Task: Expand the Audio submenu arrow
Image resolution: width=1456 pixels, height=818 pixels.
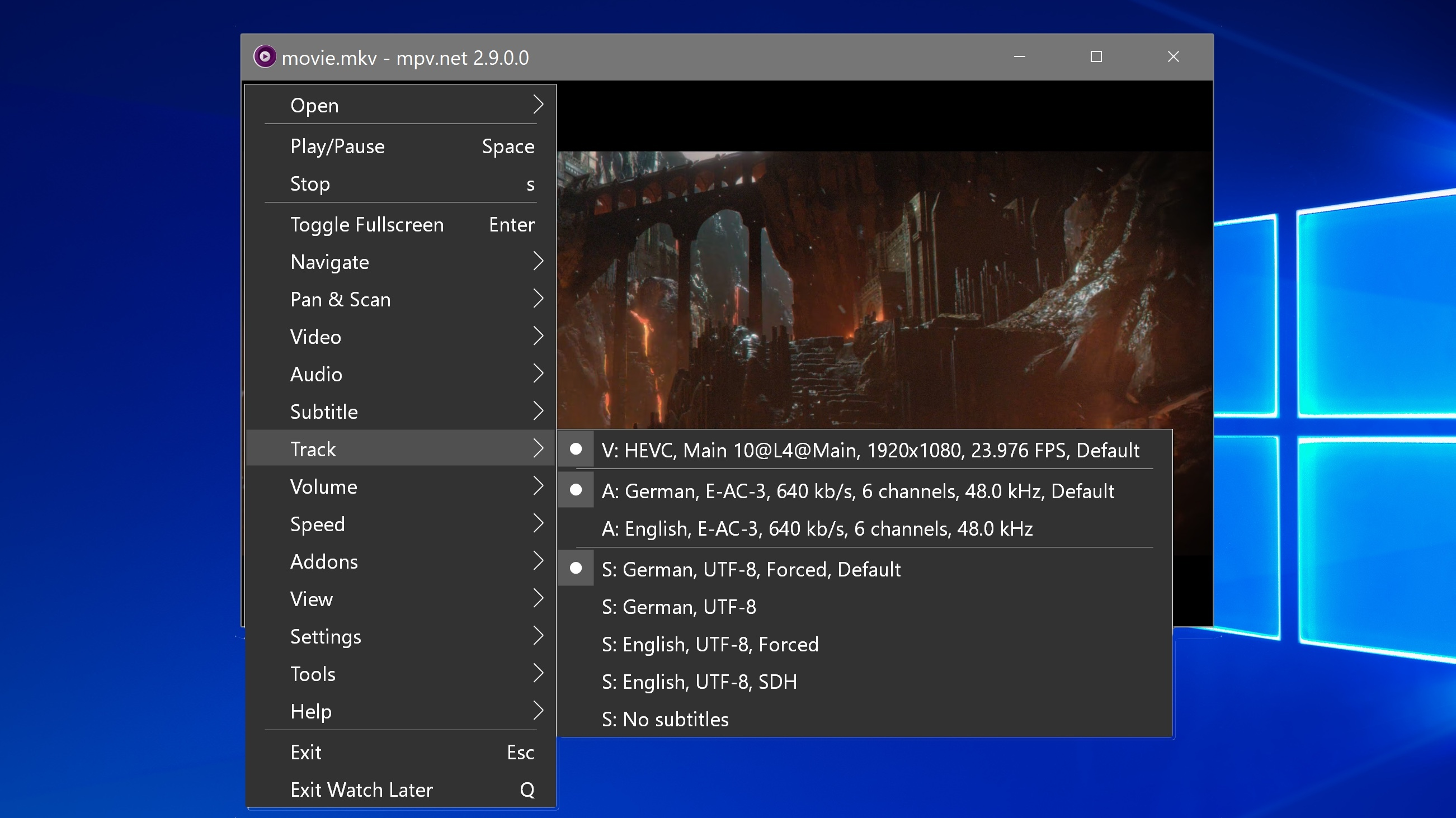Action: [538, 374]
